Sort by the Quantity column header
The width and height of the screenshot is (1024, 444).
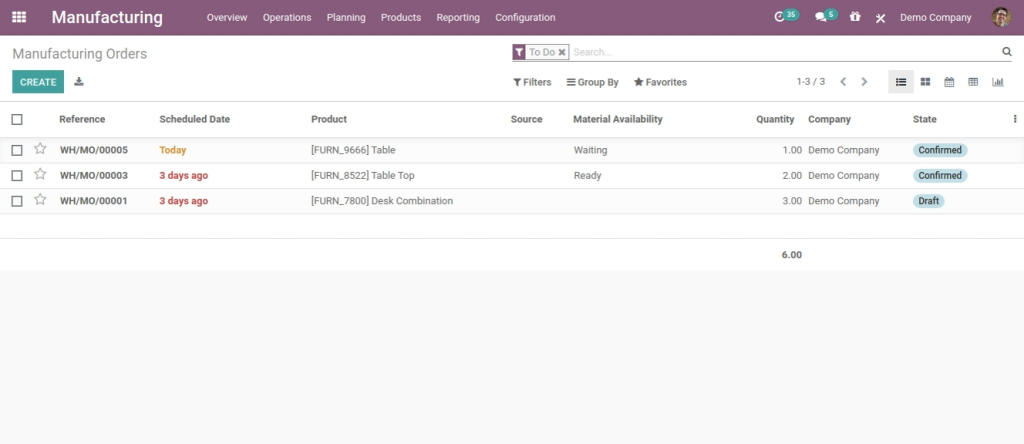click(x=775, y=119)
